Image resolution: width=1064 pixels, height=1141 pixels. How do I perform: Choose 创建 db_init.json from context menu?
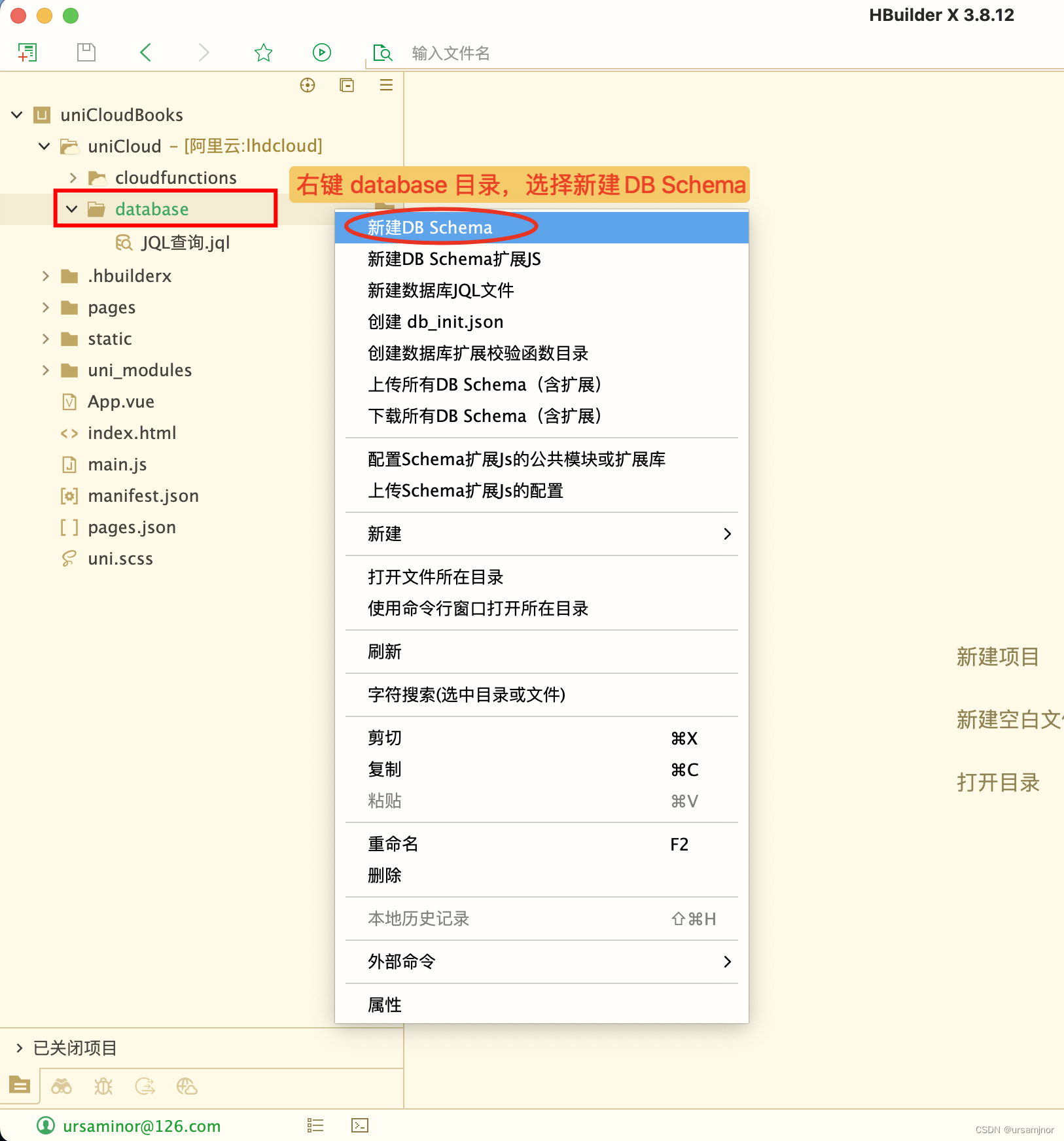coord(542,322)
